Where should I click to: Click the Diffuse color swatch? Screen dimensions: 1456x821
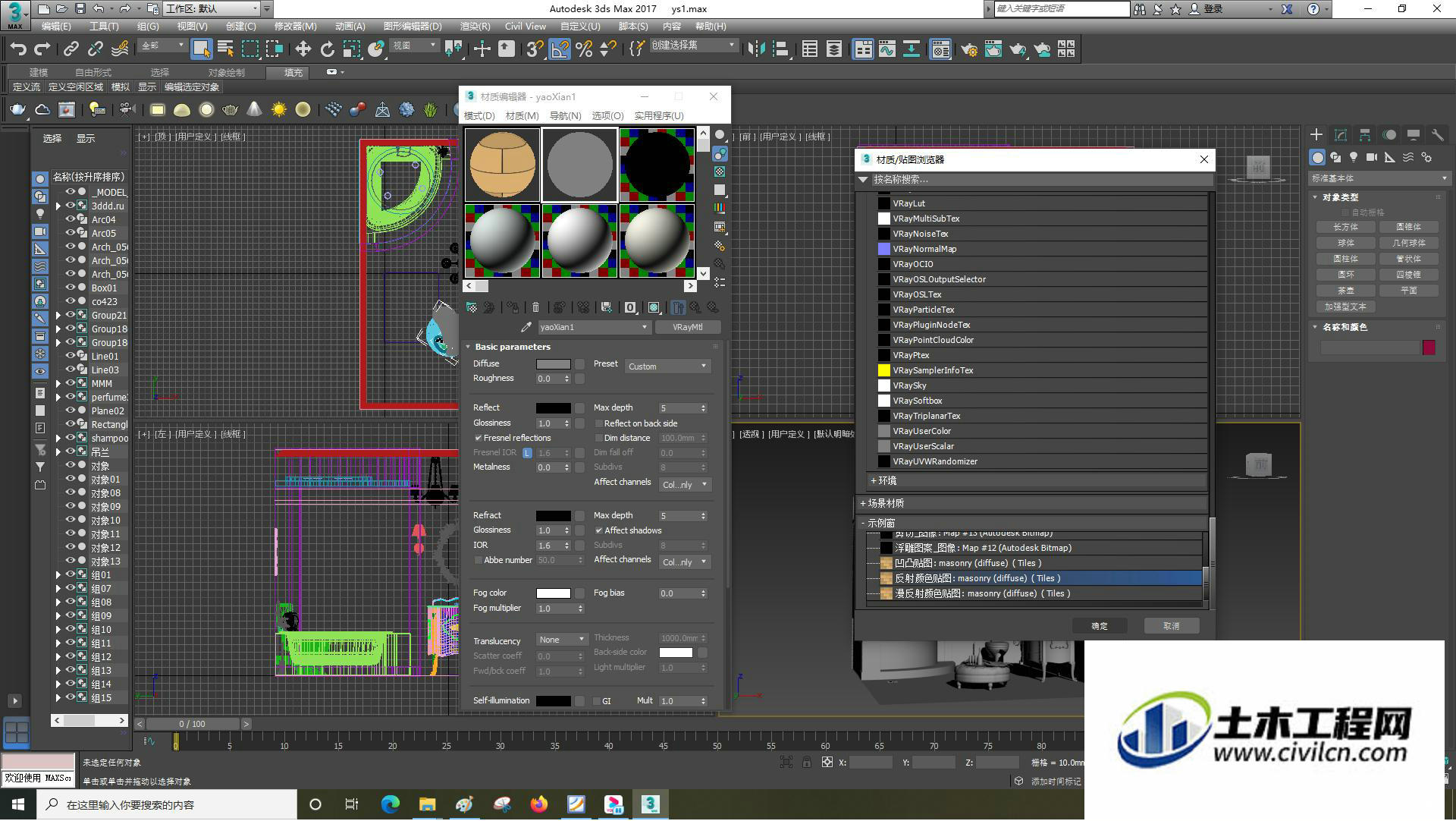(x=554, y=364)
